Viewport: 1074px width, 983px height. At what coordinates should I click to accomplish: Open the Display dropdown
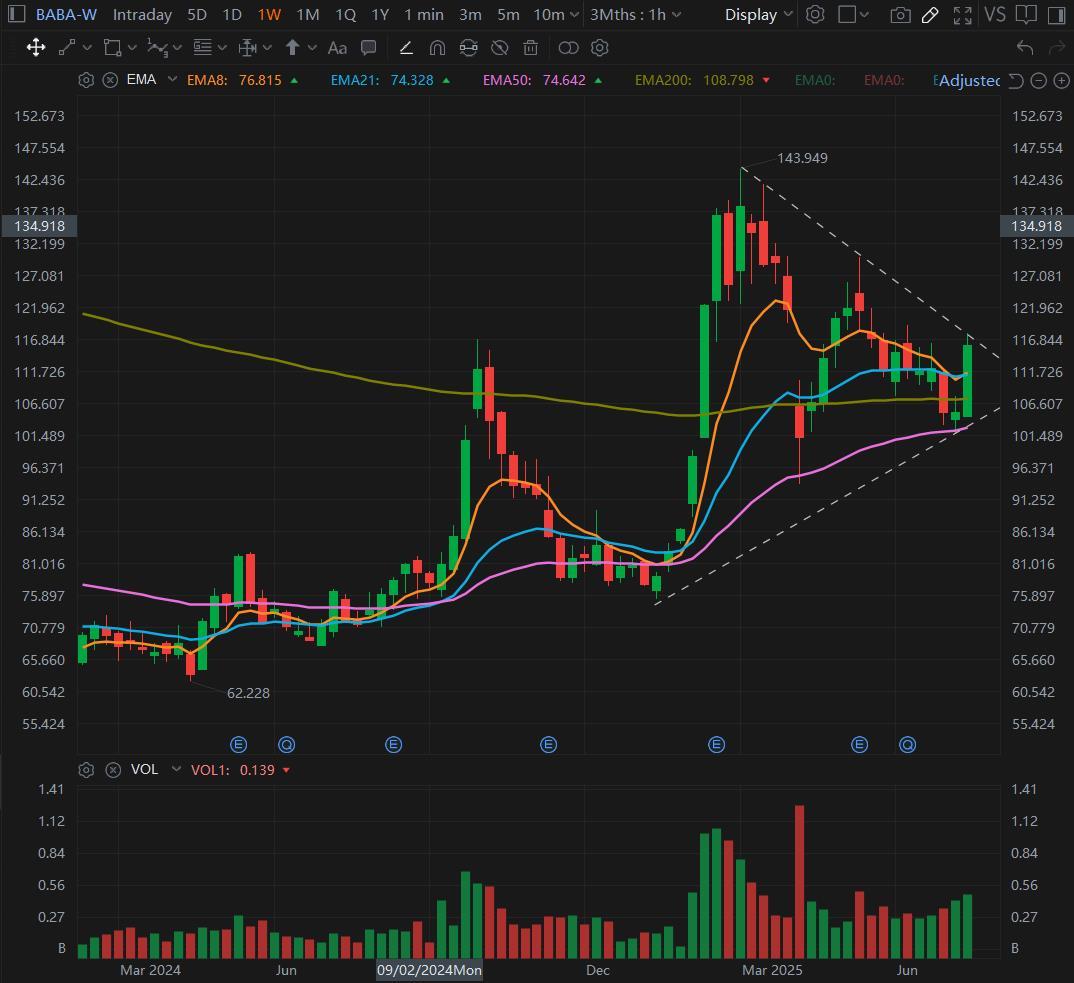[758, 14]
